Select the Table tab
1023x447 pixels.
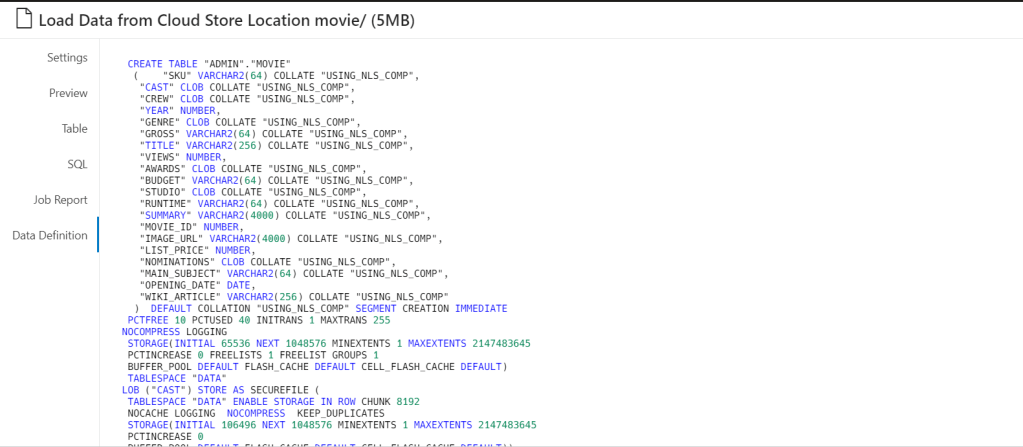click(x=74, y=129)
